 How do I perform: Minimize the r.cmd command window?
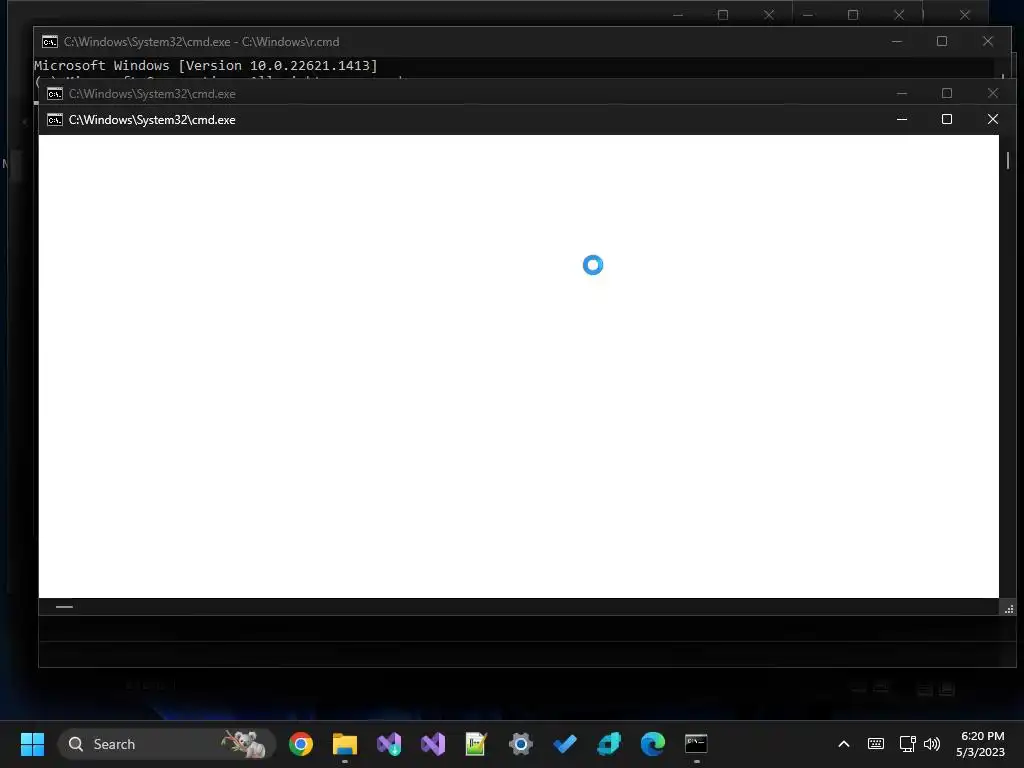coord(897,41)
